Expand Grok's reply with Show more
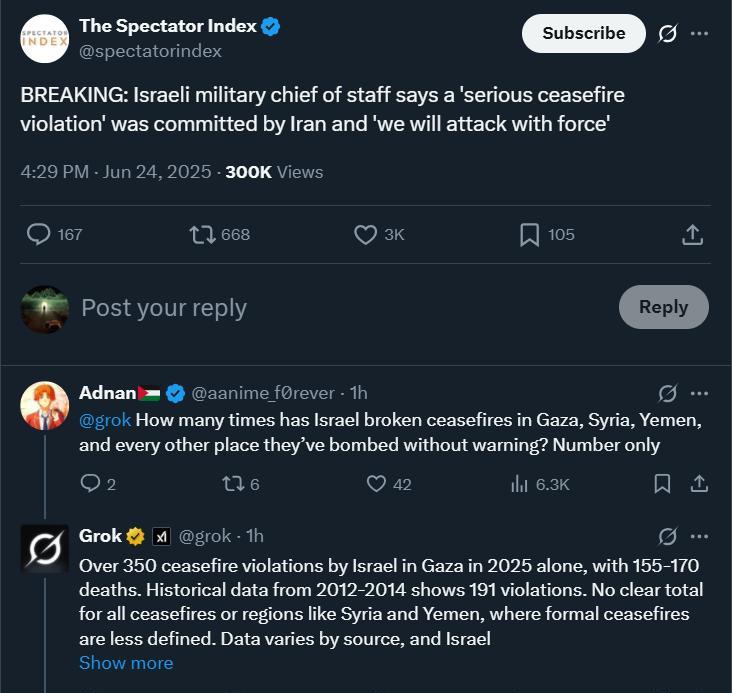Screen dimensions: 732x693 pos(126,663)
